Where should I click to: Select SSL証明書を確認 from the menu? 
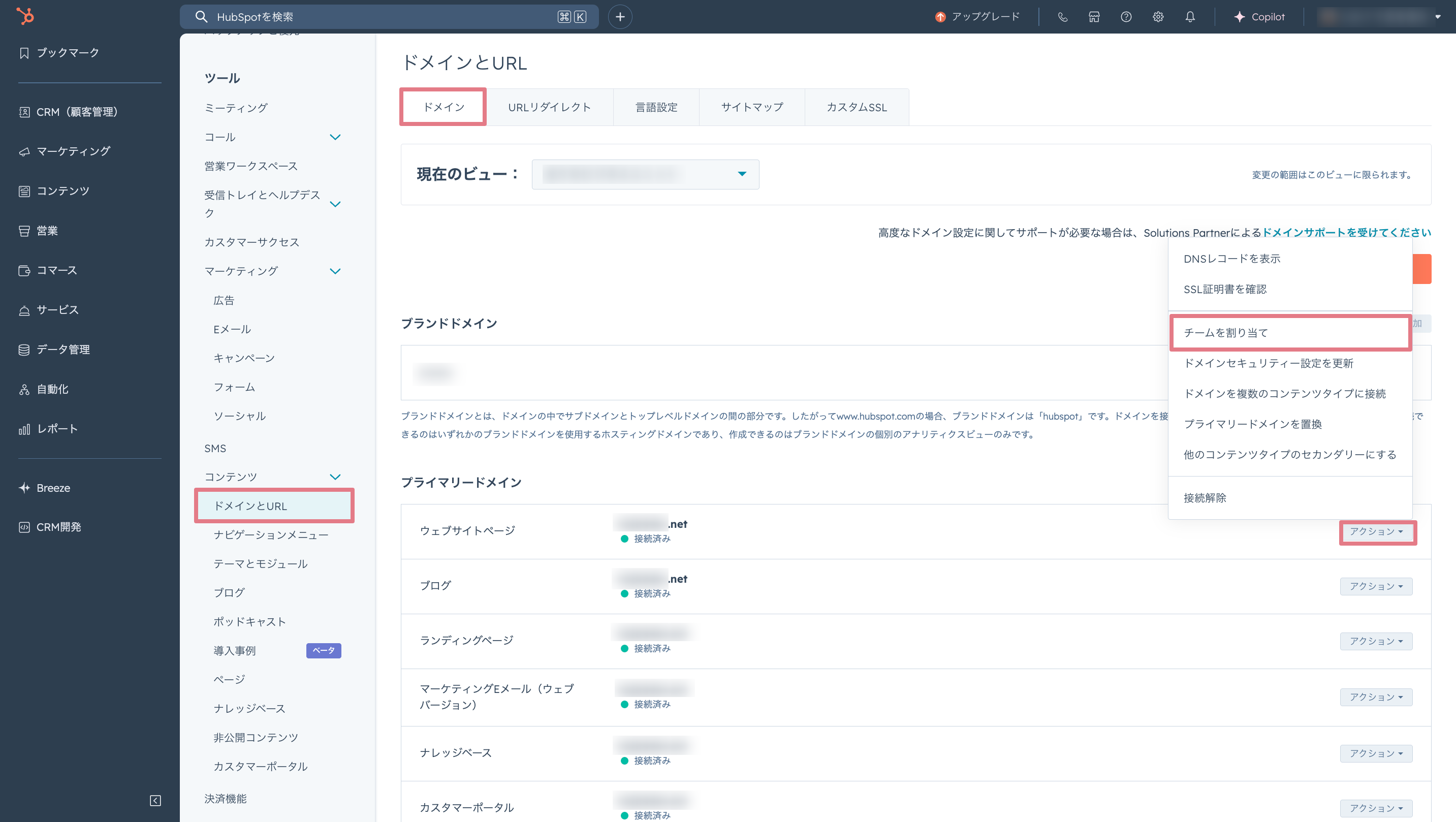pyautogui.click(x=1290, y=290)
